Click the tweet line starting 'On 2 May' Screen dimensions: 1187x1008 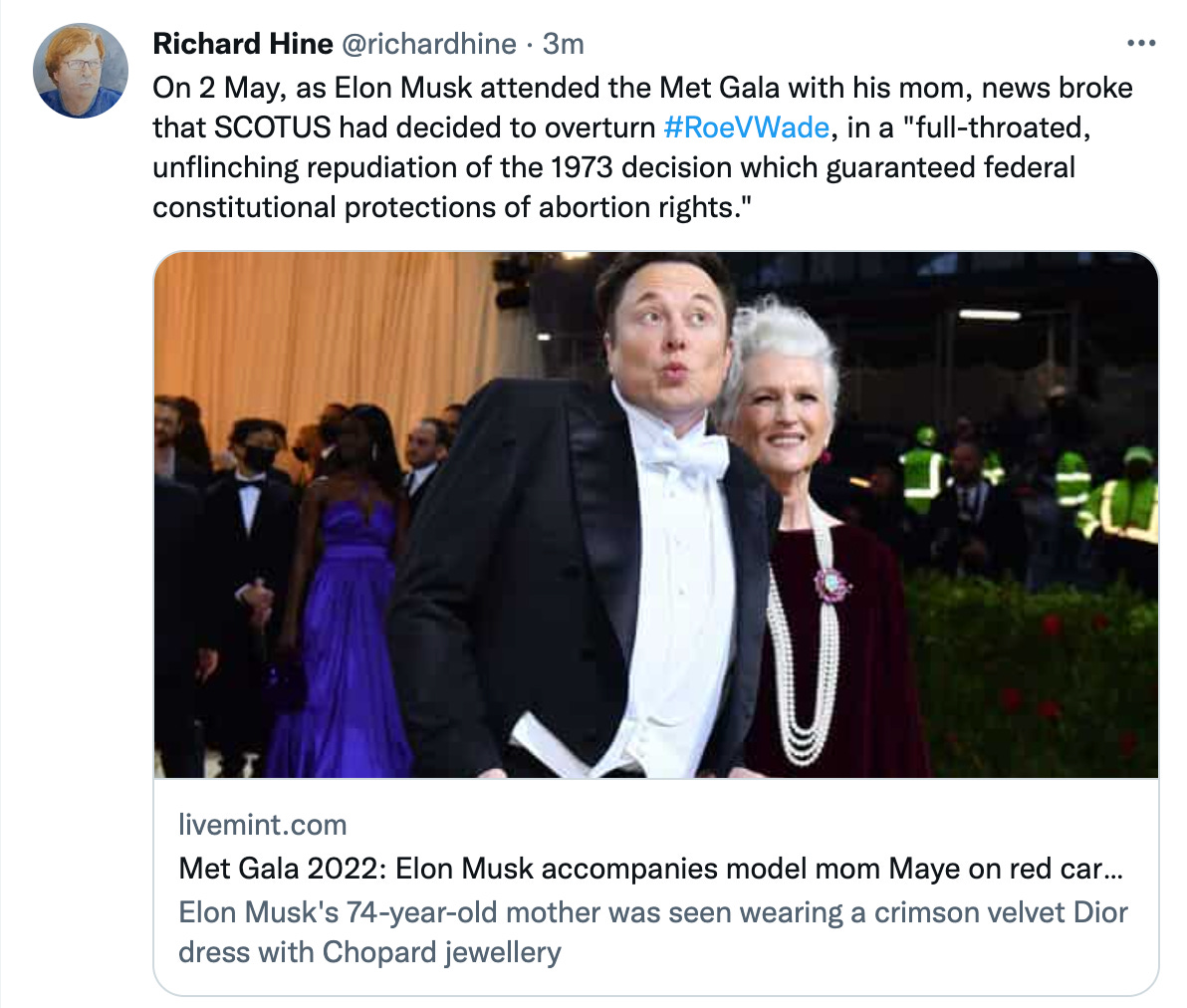click(x=642, y=88)
